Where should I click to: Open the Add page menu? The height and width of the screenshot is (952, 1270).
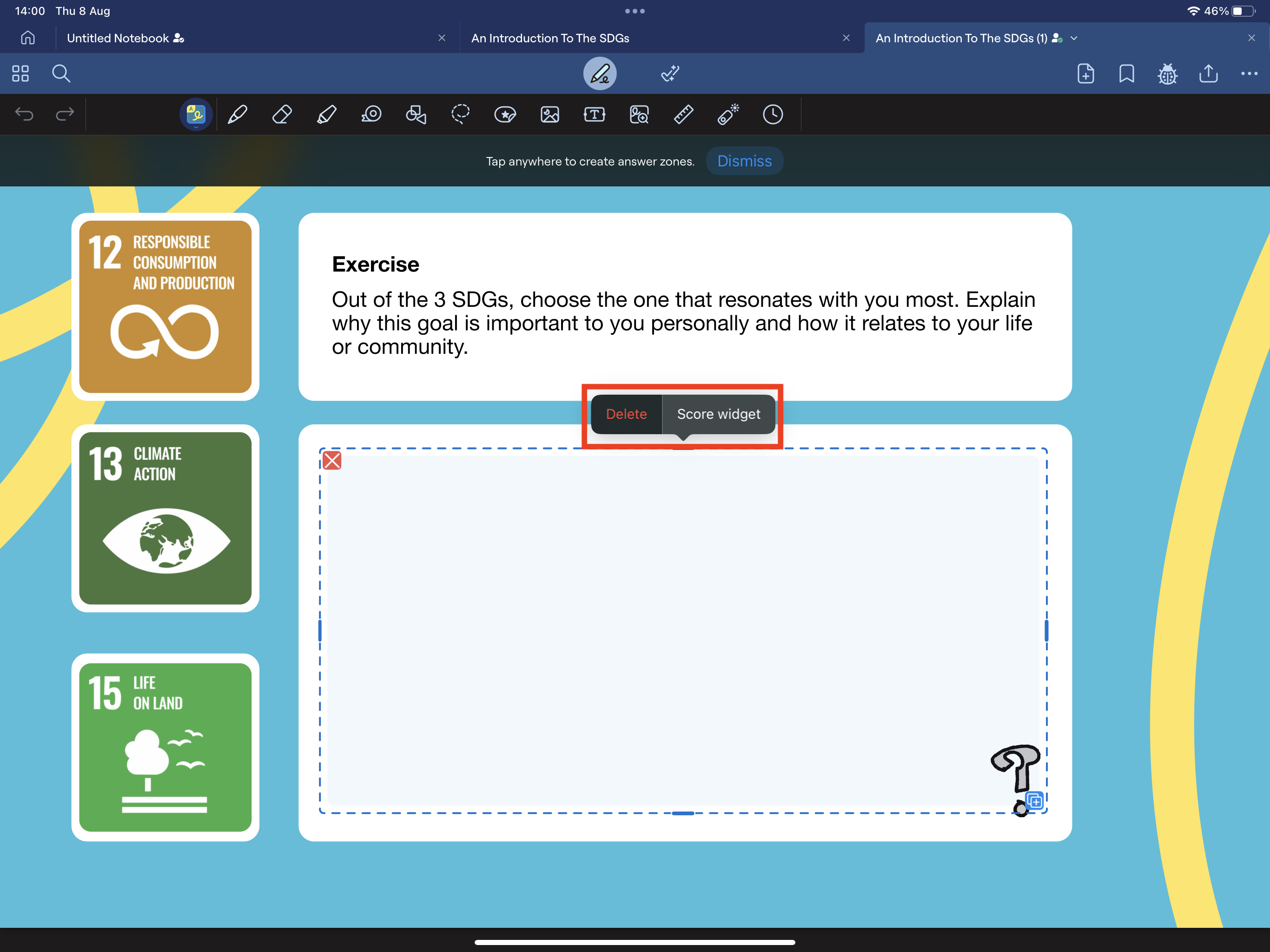click(1085, 73)
